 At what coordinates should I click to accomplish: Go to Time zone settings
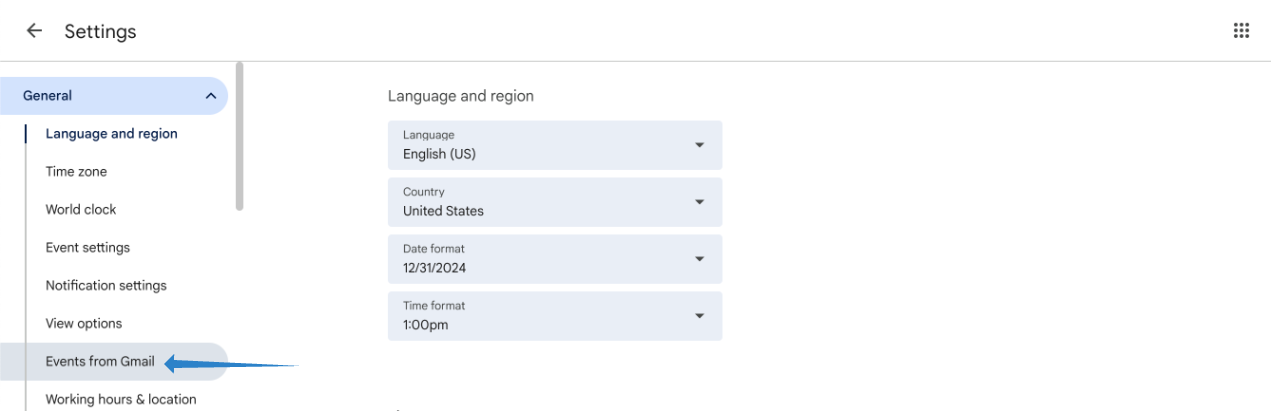76,172
